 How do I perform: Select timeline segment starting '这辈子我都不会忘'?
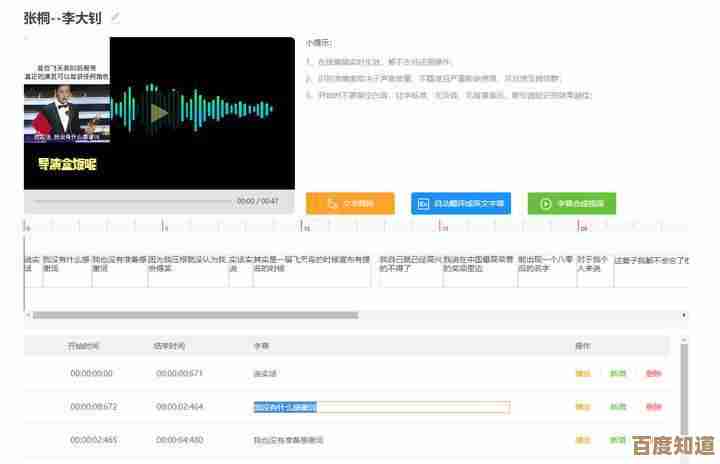(x=651, y=271)
